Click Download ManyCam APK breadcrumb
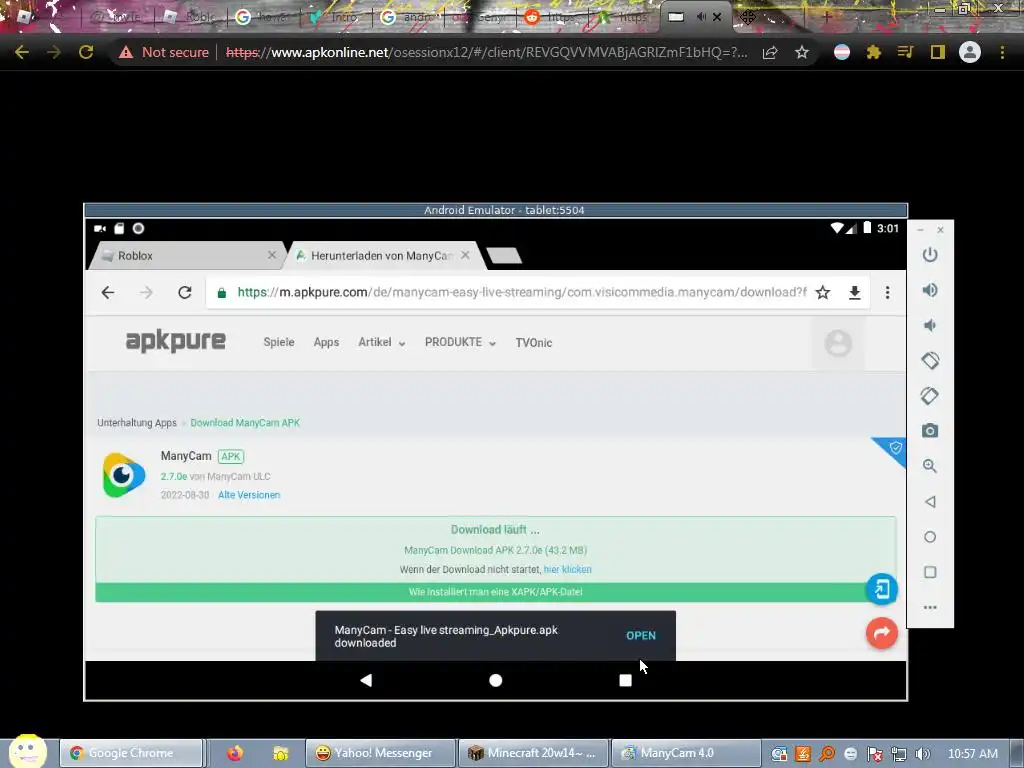This screenshot has width=1024, height=768. tap(245, 423)
